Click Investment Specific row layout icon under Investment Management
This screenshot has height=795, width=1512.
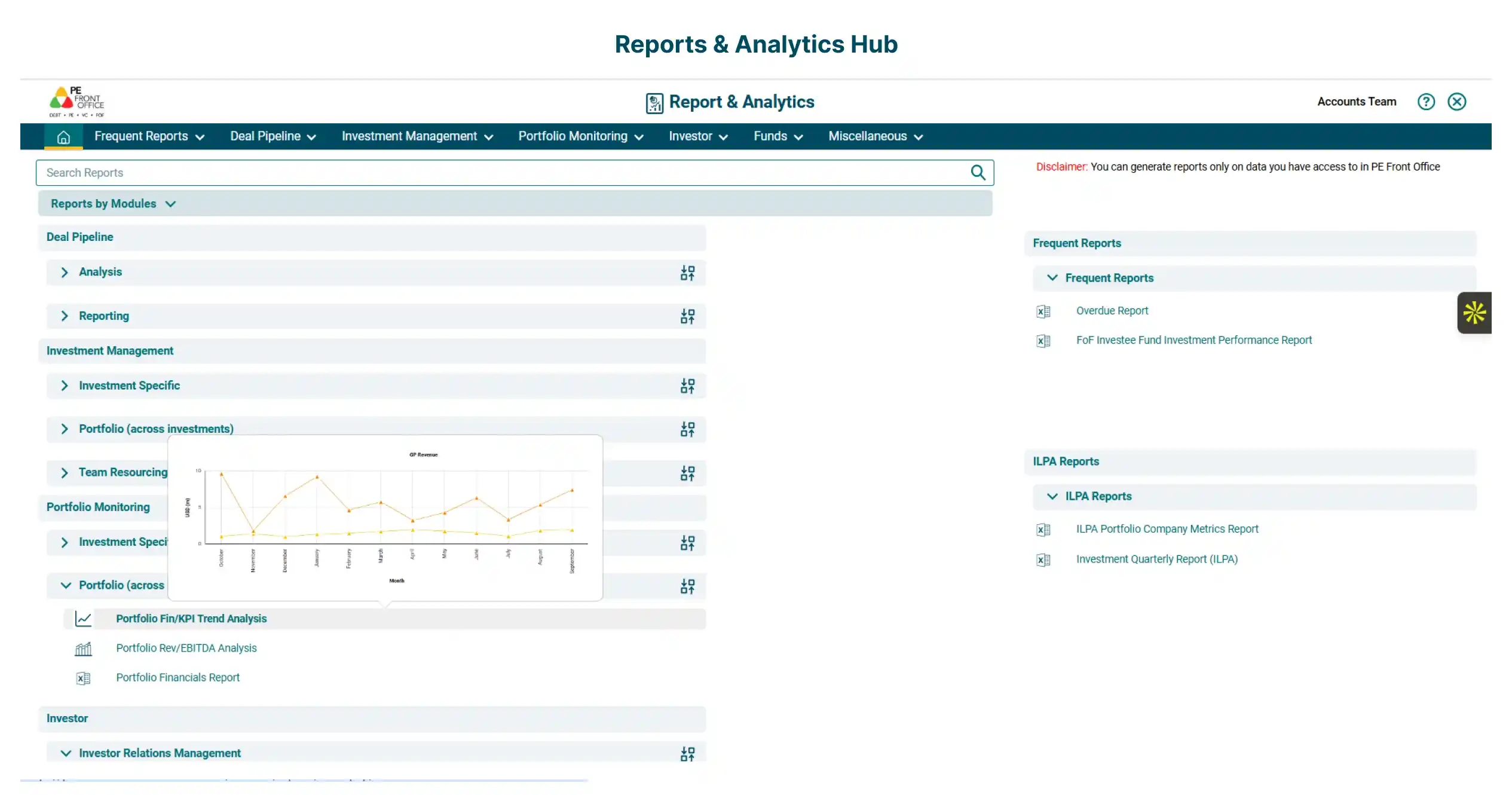click(x=687, y=386)
